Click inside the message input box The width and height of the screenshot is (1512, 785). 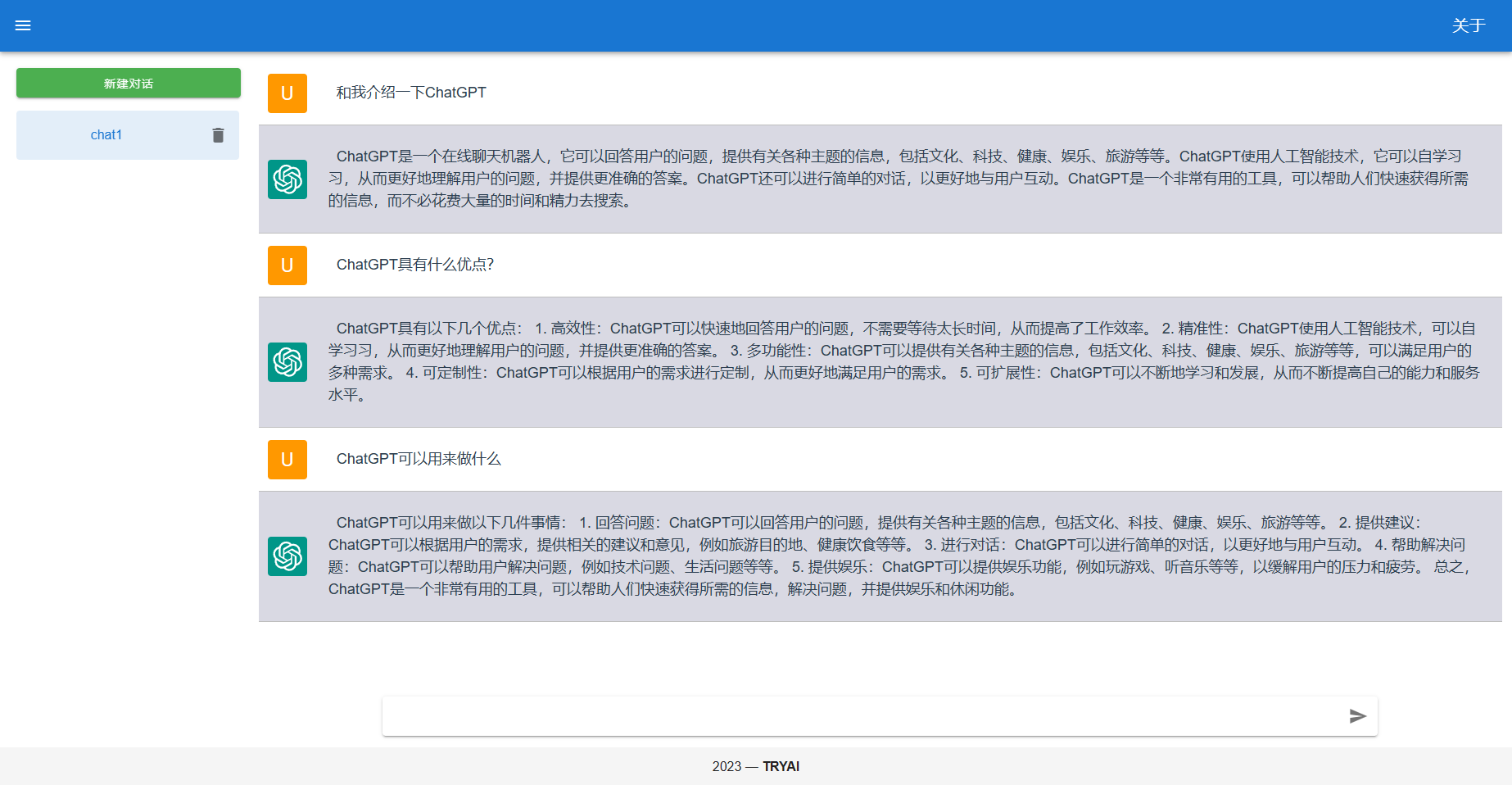pos(819,716)
